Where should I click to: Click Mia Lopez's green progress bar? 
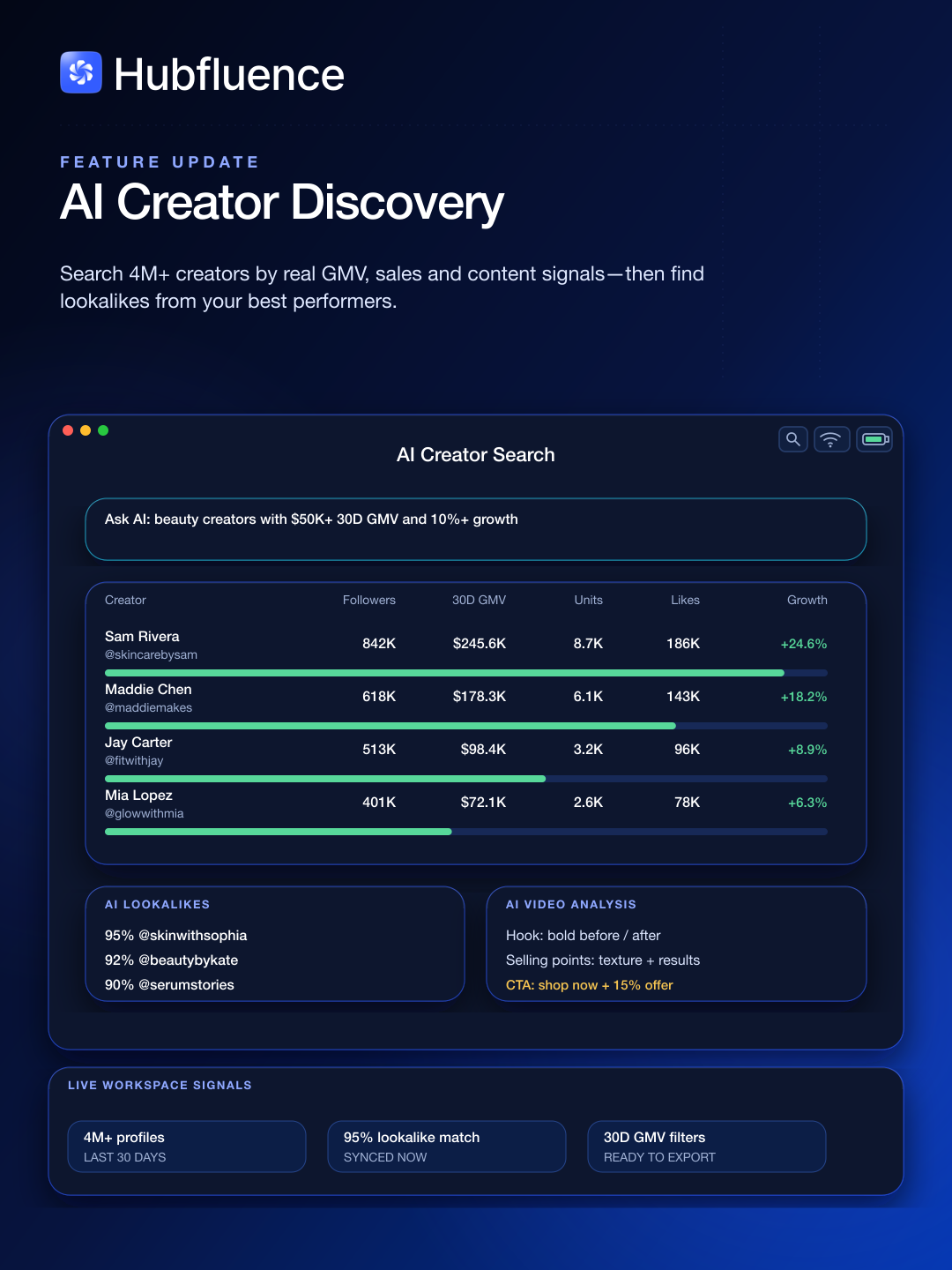(279, 832)
